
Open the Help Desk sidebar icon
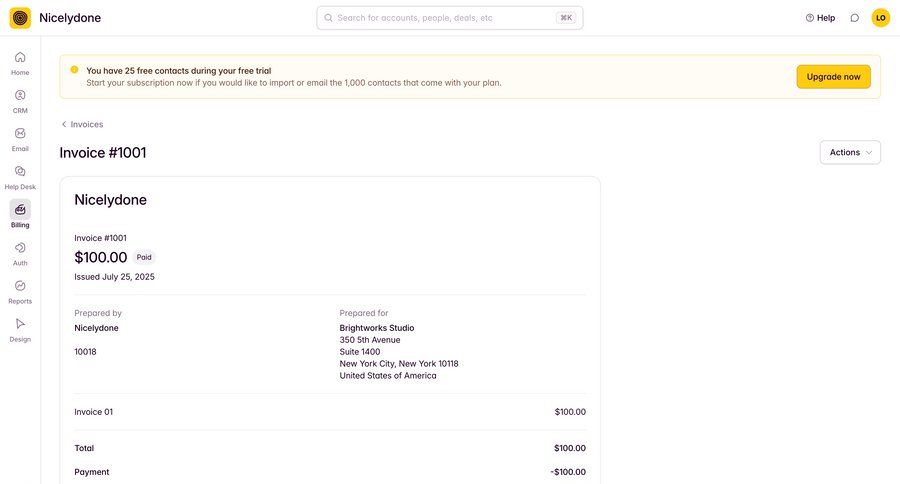[x=20, y=172]
